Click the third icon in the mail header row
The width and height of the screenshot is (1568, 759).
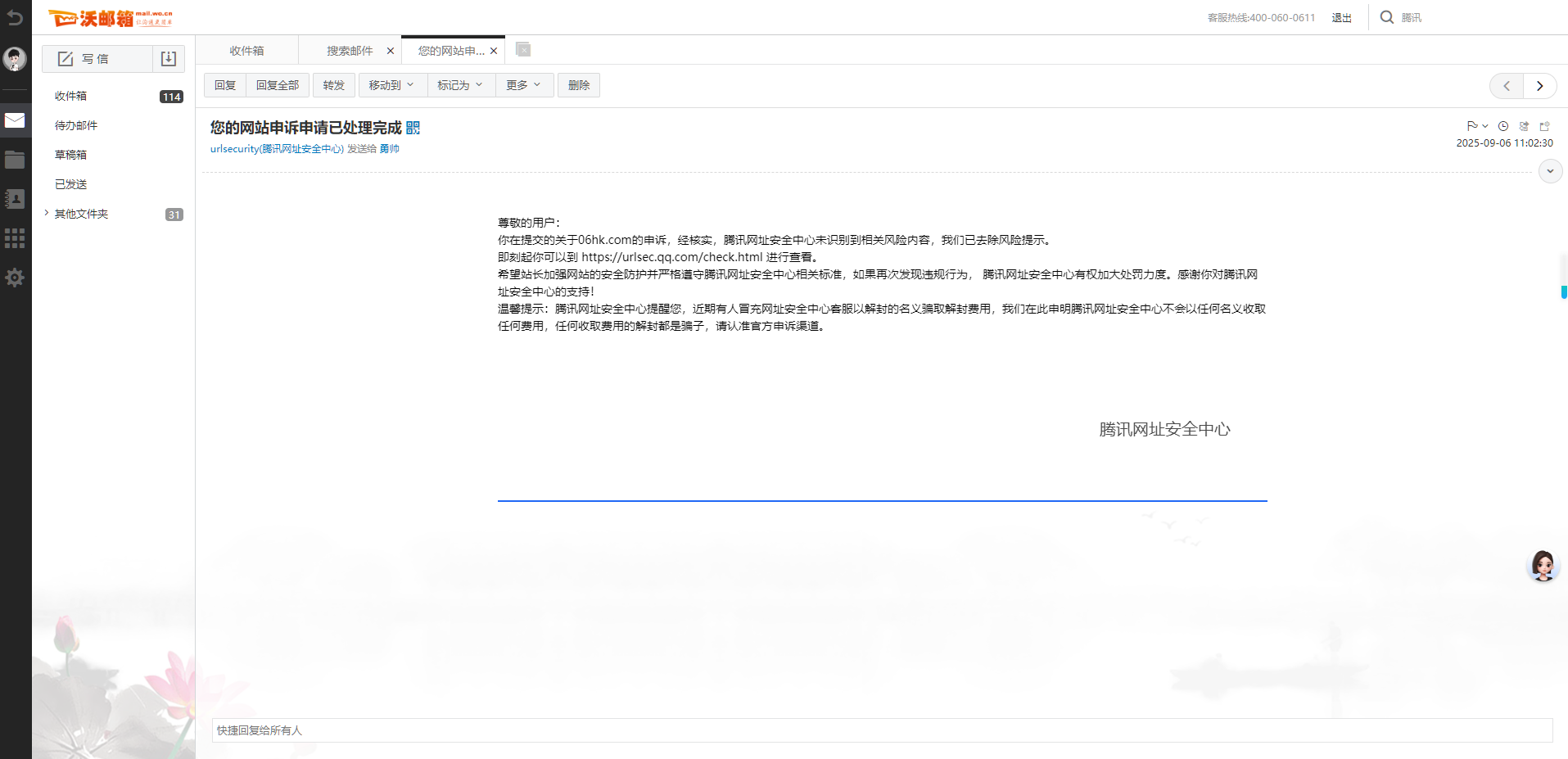pyautogui.click(x=1524, y=126)
